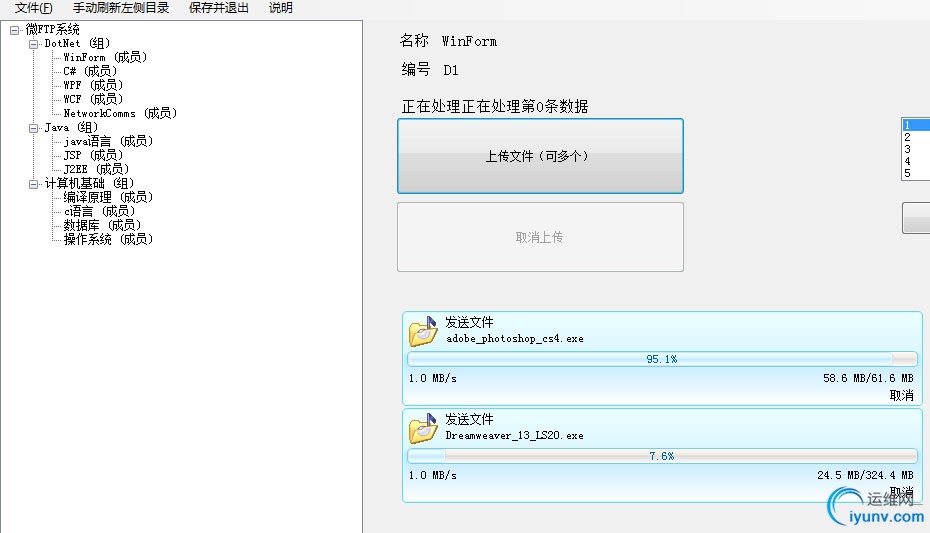930x533 pixels.
Task: Choose 保存并退出 from menu bar
Action: point(218,8)
